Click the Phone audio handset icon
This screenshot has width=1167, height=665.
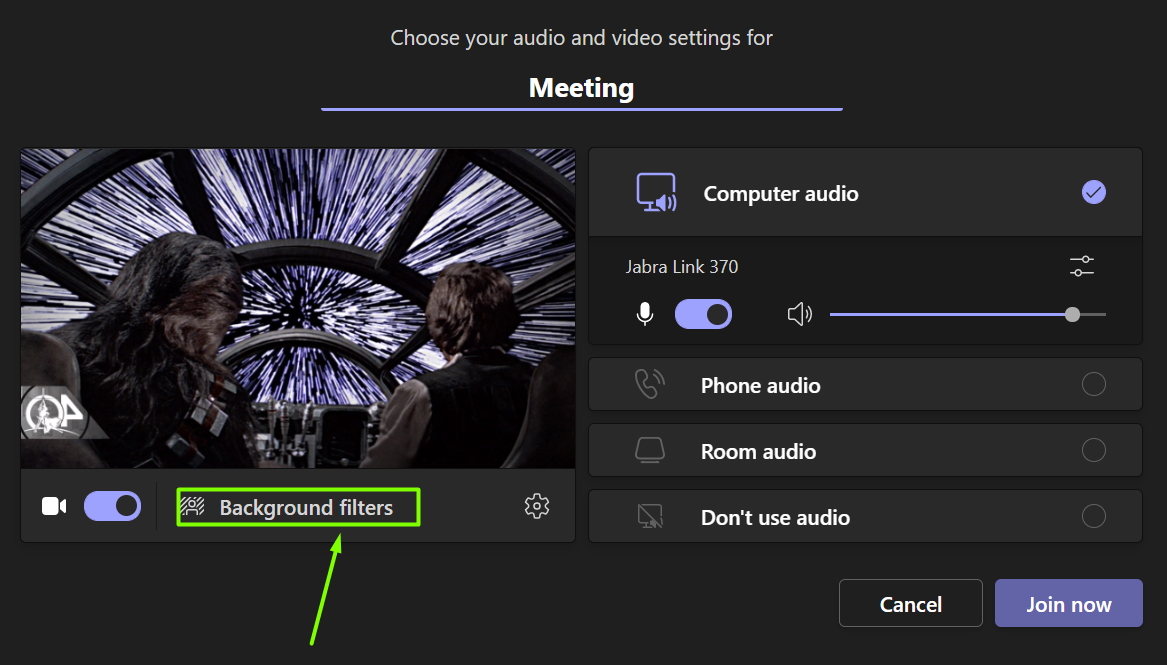[650, 385]
